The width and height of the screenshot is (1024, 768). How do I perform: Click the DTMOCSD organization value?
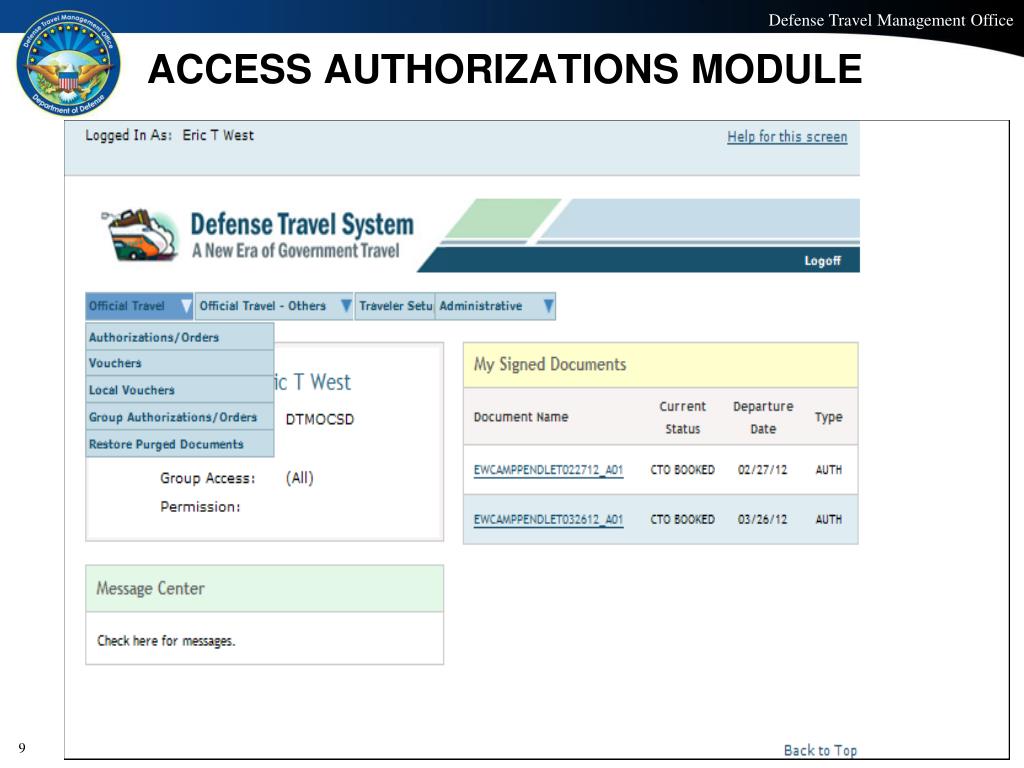click(319, 419)
